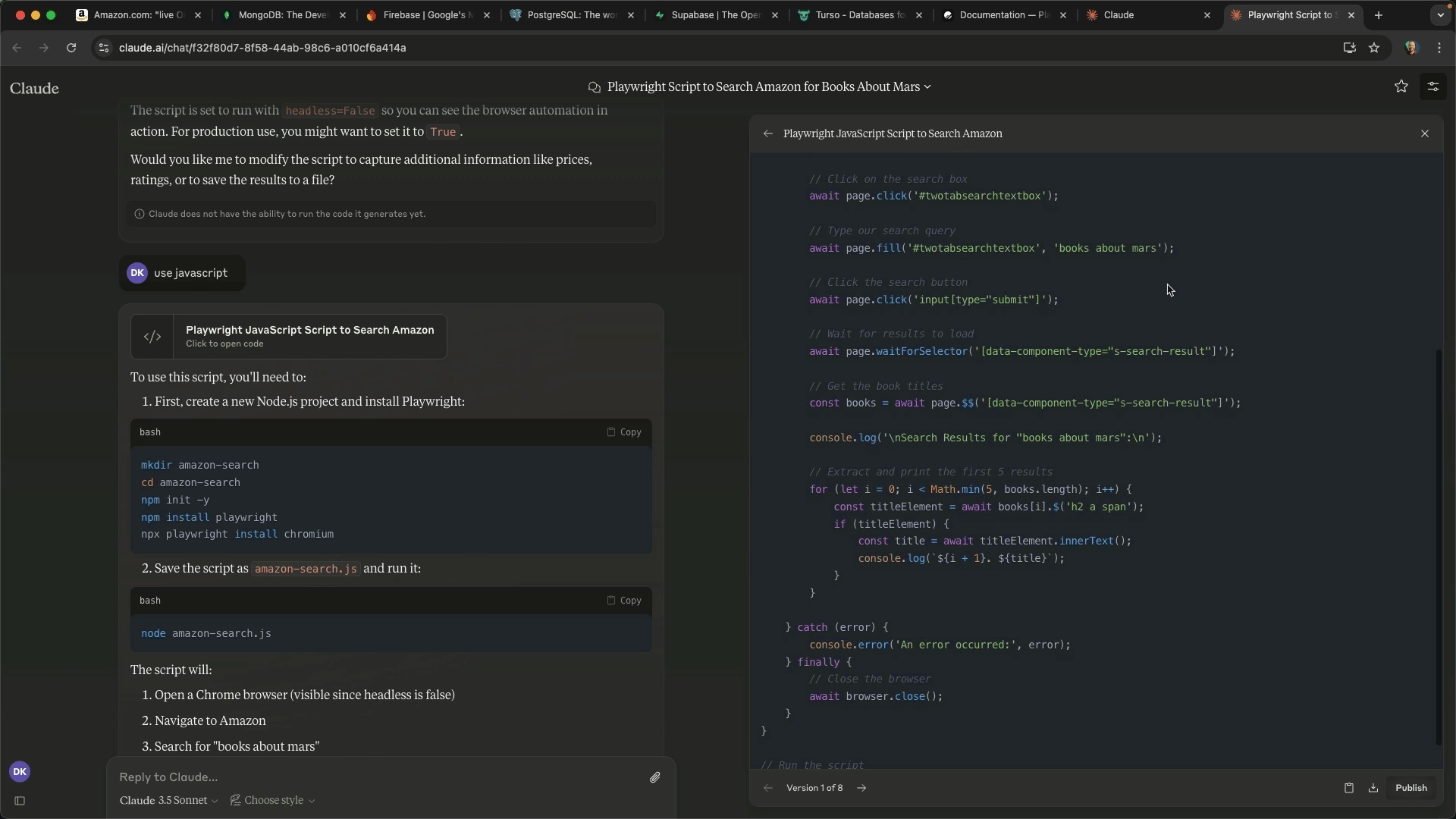Close the MongoDB browser tab
This screenshot has height=819, width=1456.
342,15
